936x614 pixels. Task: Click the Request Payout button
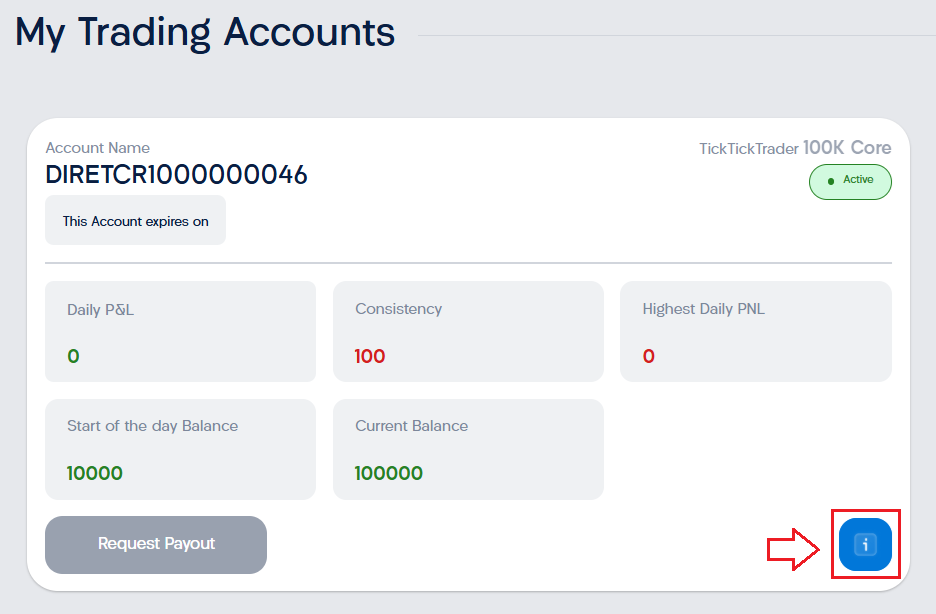pyautogui.click(x=156, y=545)
